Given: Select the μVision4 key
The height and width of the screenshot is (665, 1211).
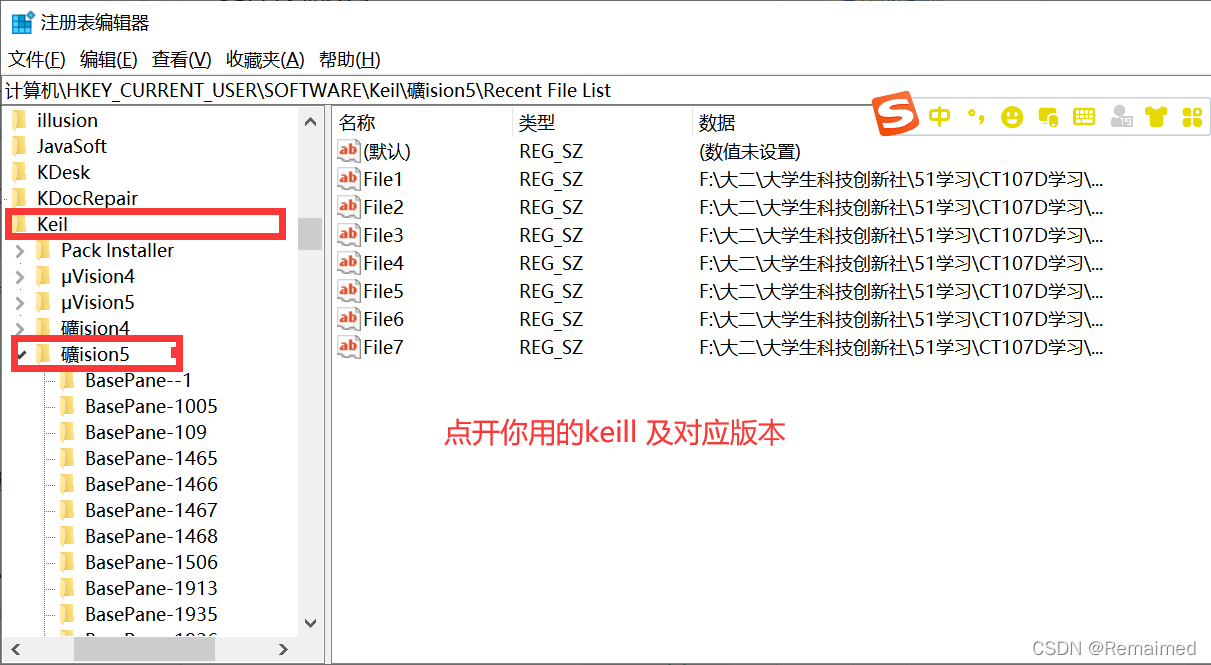Looking at the screenshot, I should click(x=97, y=276).
